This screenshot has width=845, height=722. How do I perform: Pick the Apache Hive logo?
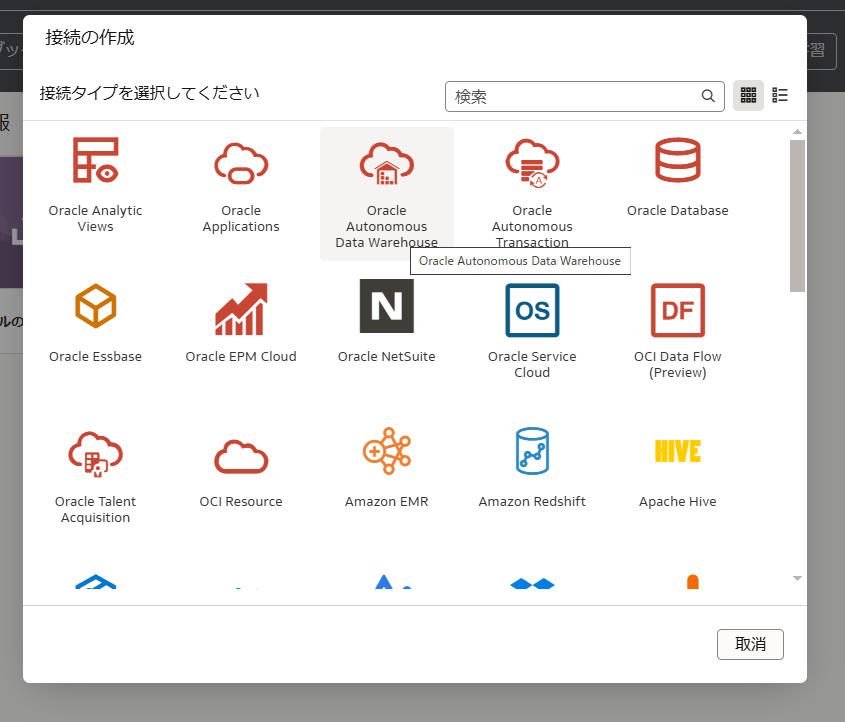[x=677, y=451]
